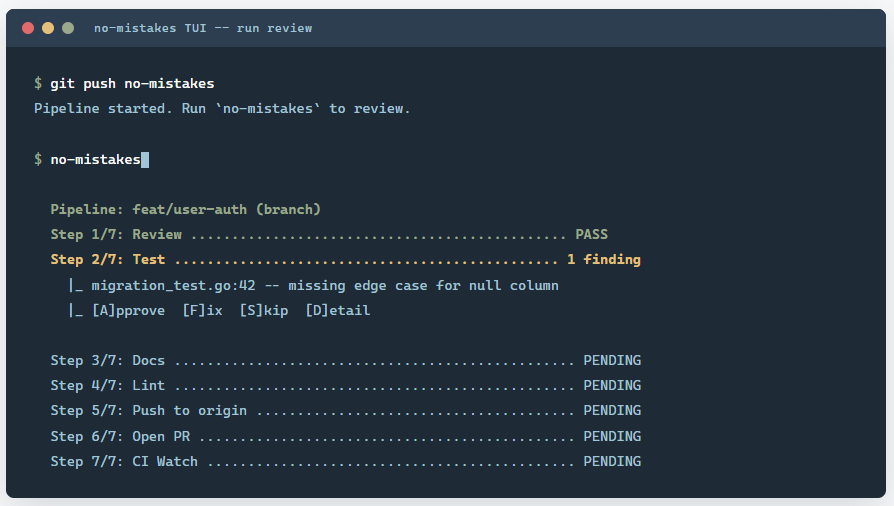The width and height of the screenshot is (894, 506).
Task: Choose the [S]kip action
Action: (264, 310)
